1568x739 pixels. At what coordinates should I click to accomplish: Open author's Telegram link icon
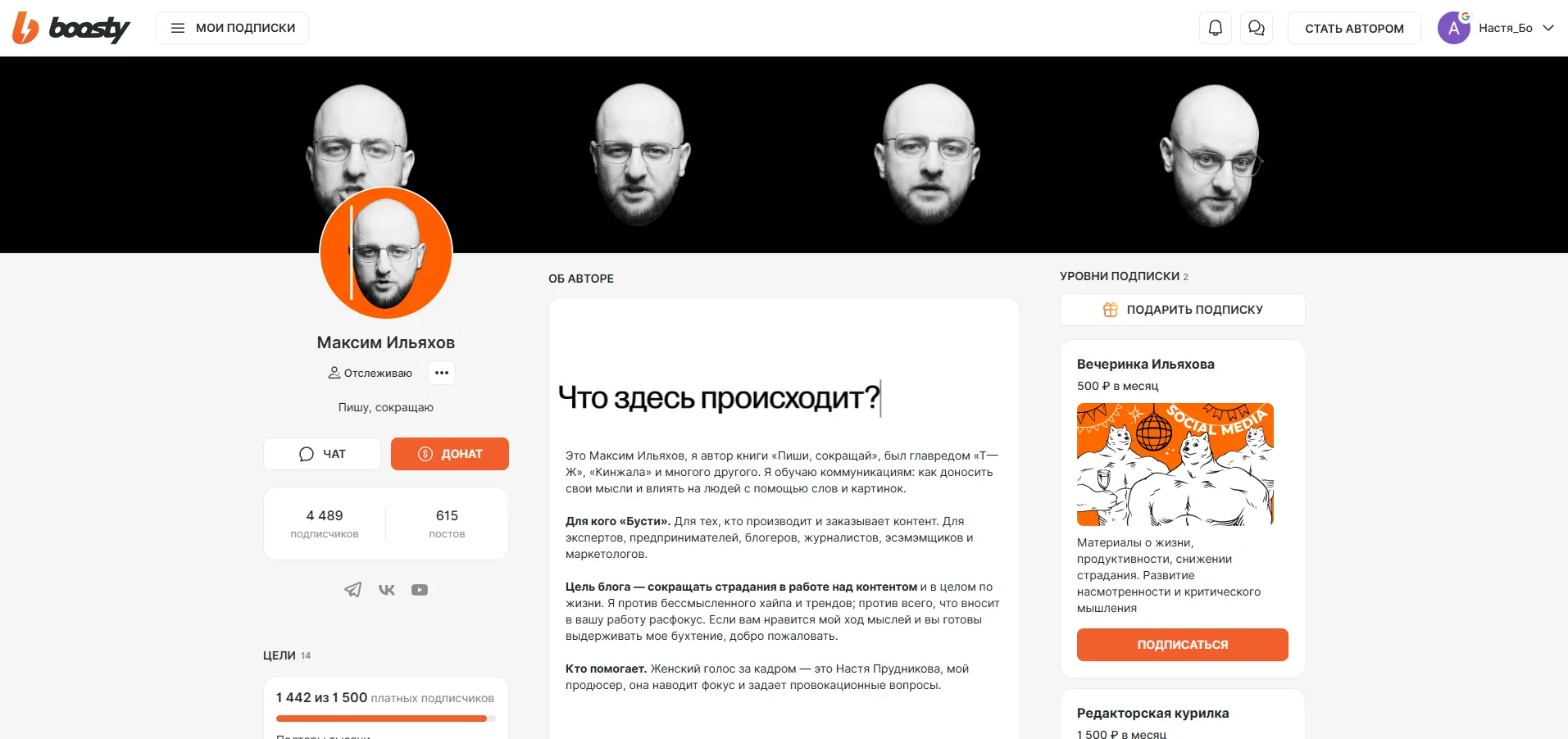(x=352, y=590)
